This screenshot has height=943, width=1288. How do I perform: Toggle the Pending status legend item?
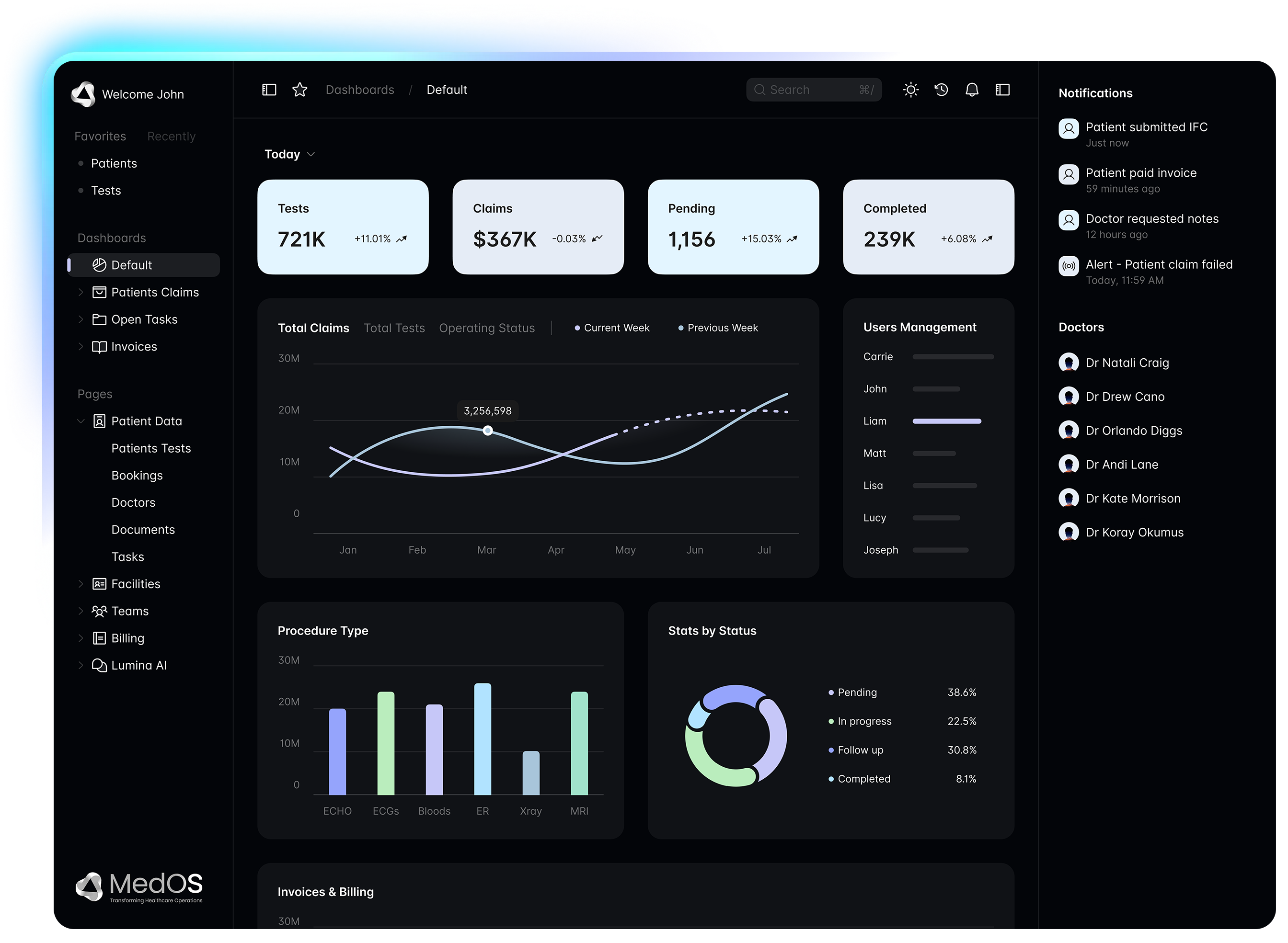852,693
